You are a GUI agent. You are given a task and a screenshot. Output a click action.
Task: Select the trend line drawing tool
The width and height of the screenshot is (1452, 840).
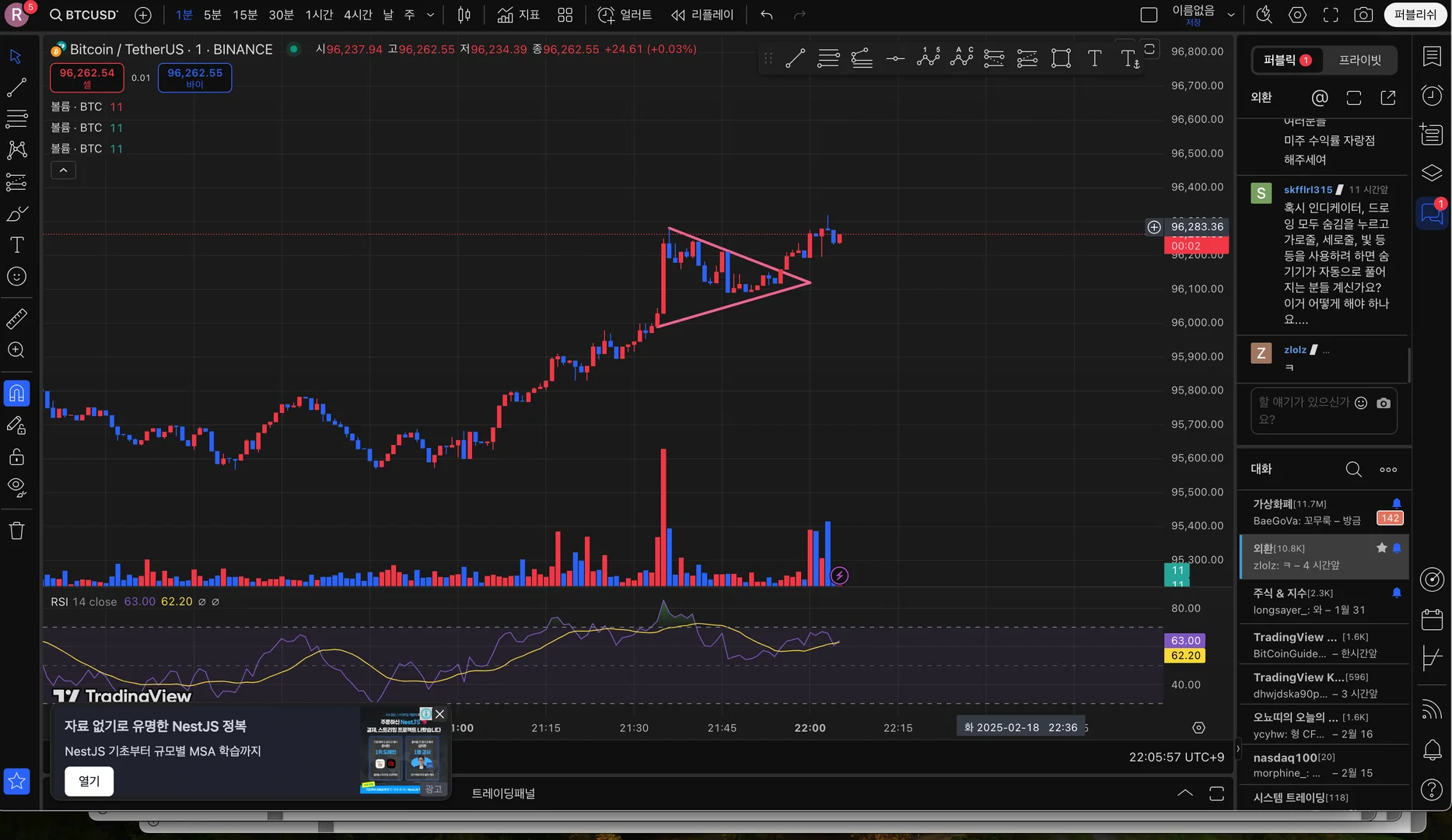(16, 87)
